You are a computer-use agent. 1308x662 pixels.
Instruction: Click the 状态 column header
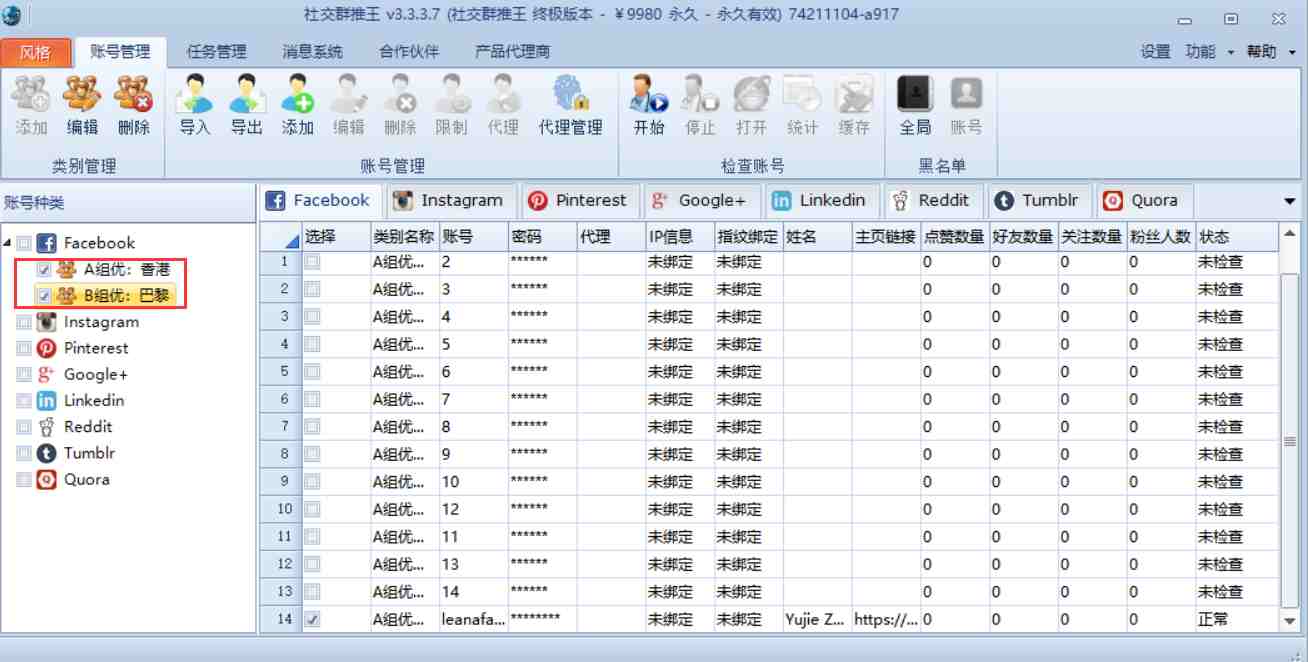[1237, 236]
